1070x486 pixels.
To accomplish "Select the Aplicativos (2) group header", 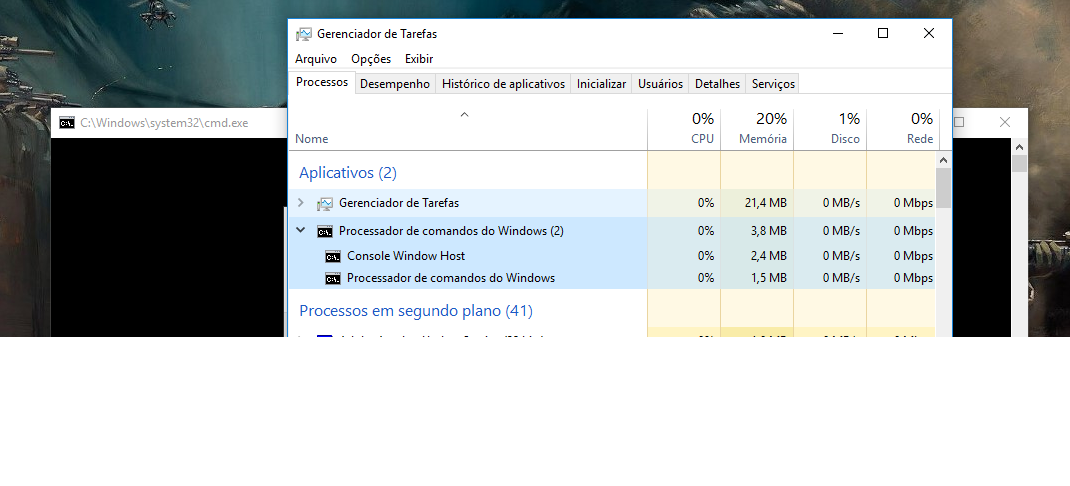I will click(x=348, y=173).
